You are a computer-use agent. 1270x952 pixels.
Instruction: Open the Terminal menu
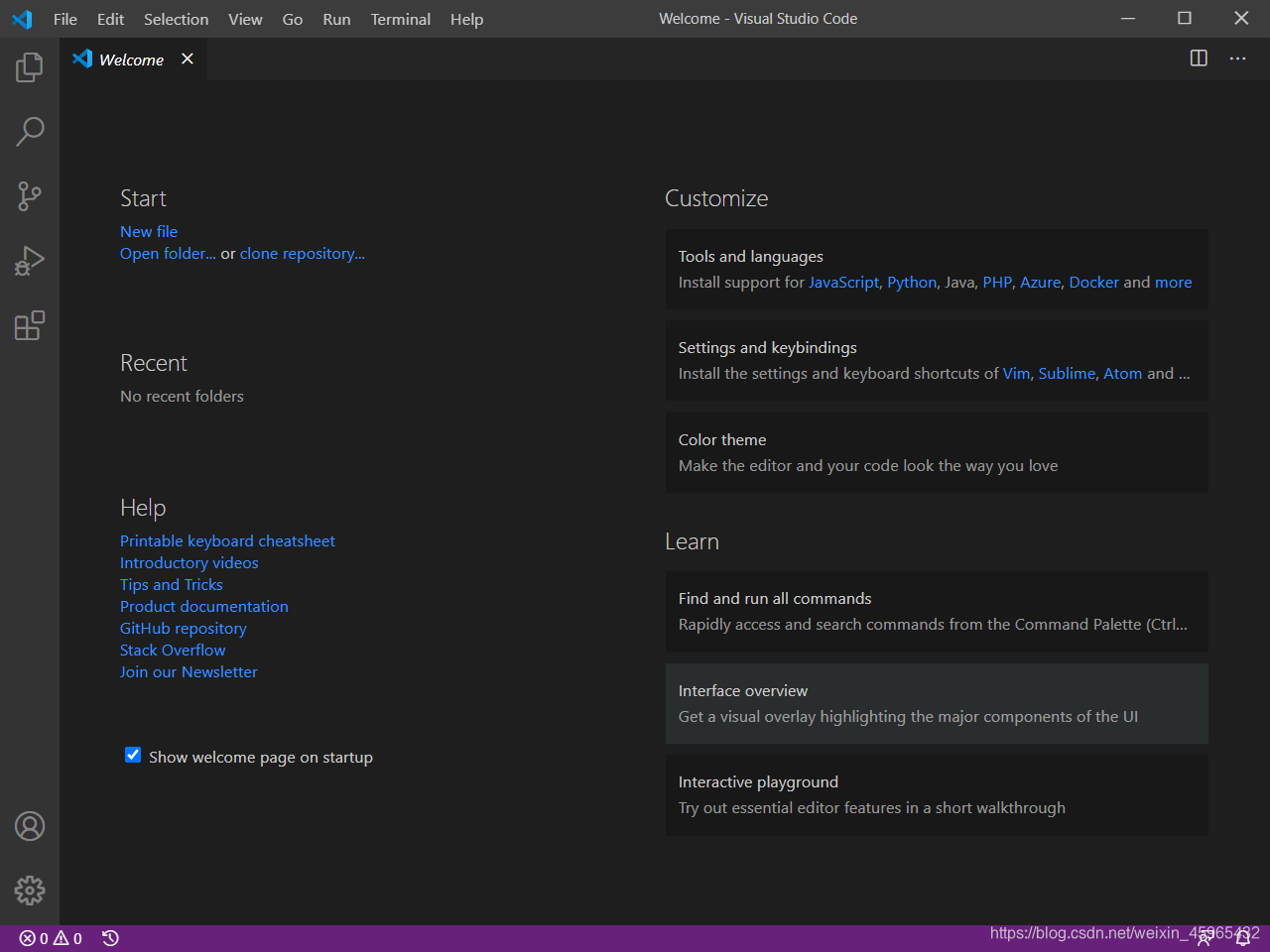click(x=401, y=19)
